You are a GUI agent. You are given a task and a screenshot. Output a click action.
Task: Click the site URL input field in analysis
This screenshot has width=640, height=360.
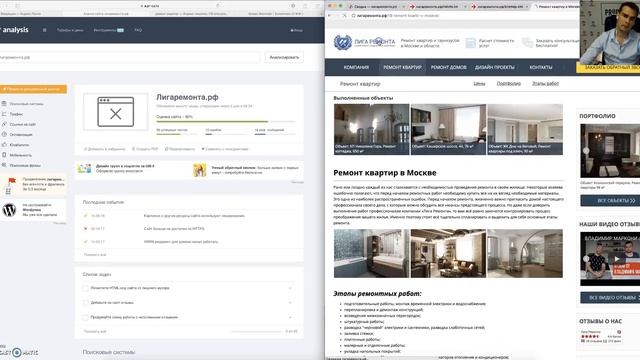click(x=129, y=58)
